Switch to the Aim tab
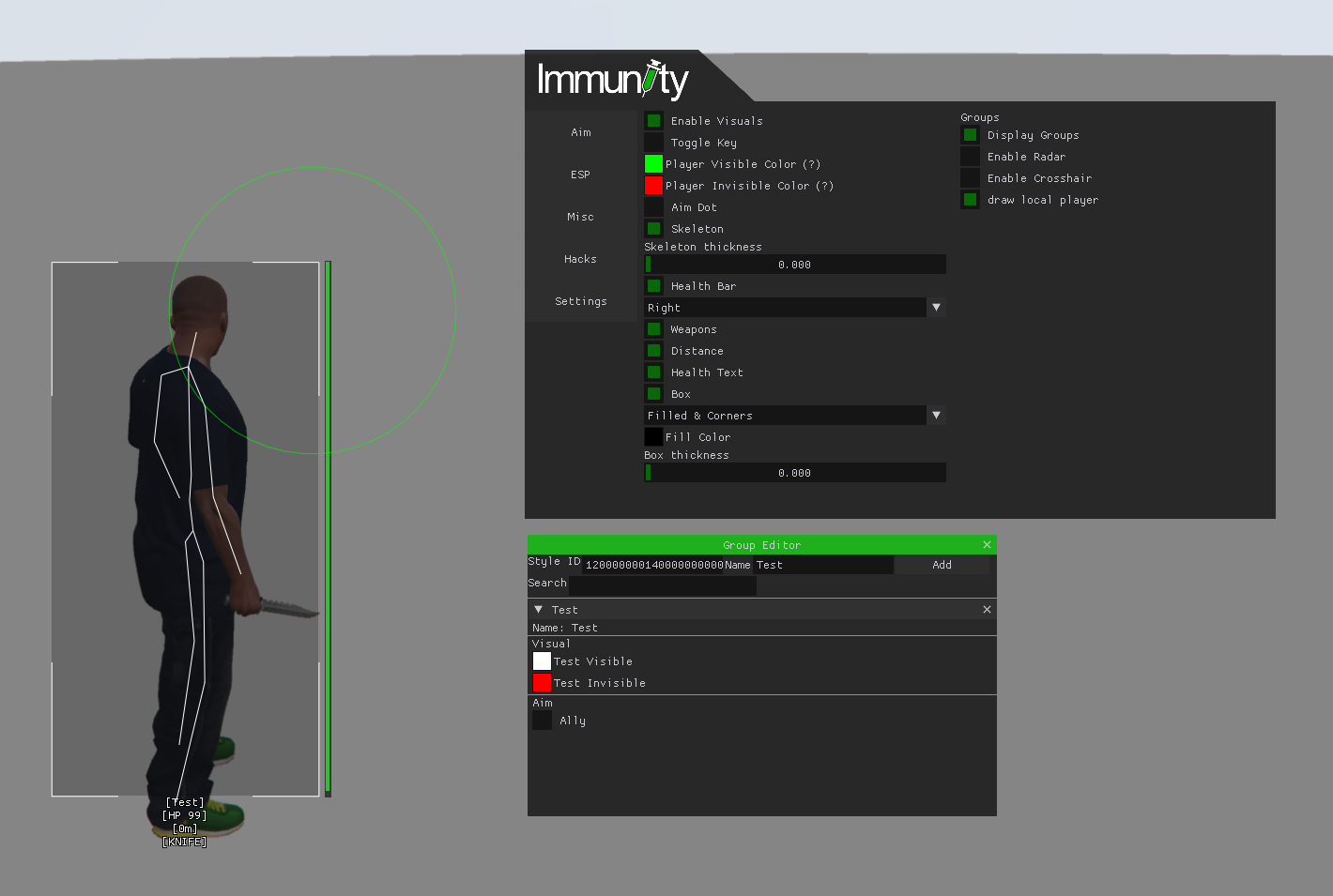Screen dimensions: 1333x896 [581, 132]
